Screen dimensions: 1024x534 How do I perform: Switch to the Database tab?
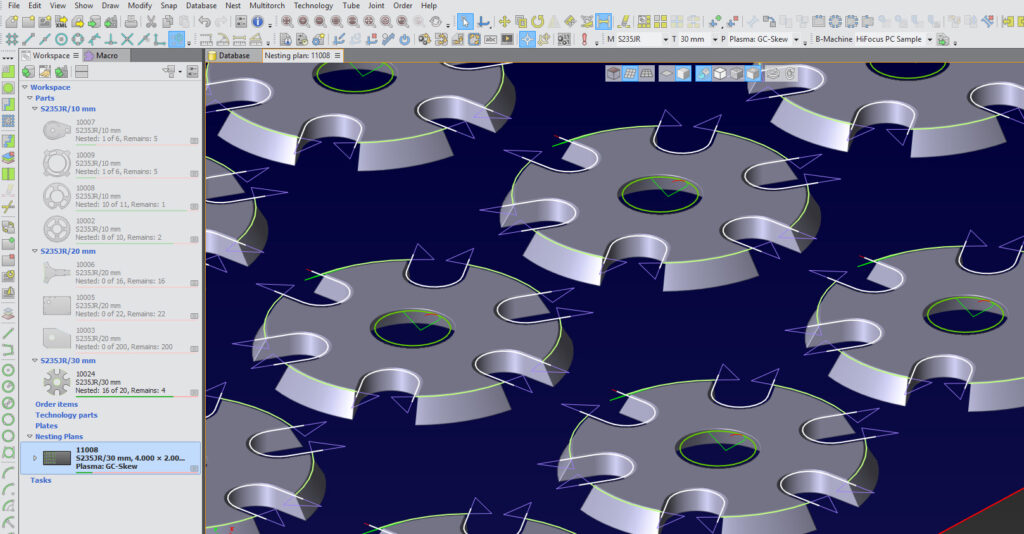pyautogui.click(x=230, y=55)
